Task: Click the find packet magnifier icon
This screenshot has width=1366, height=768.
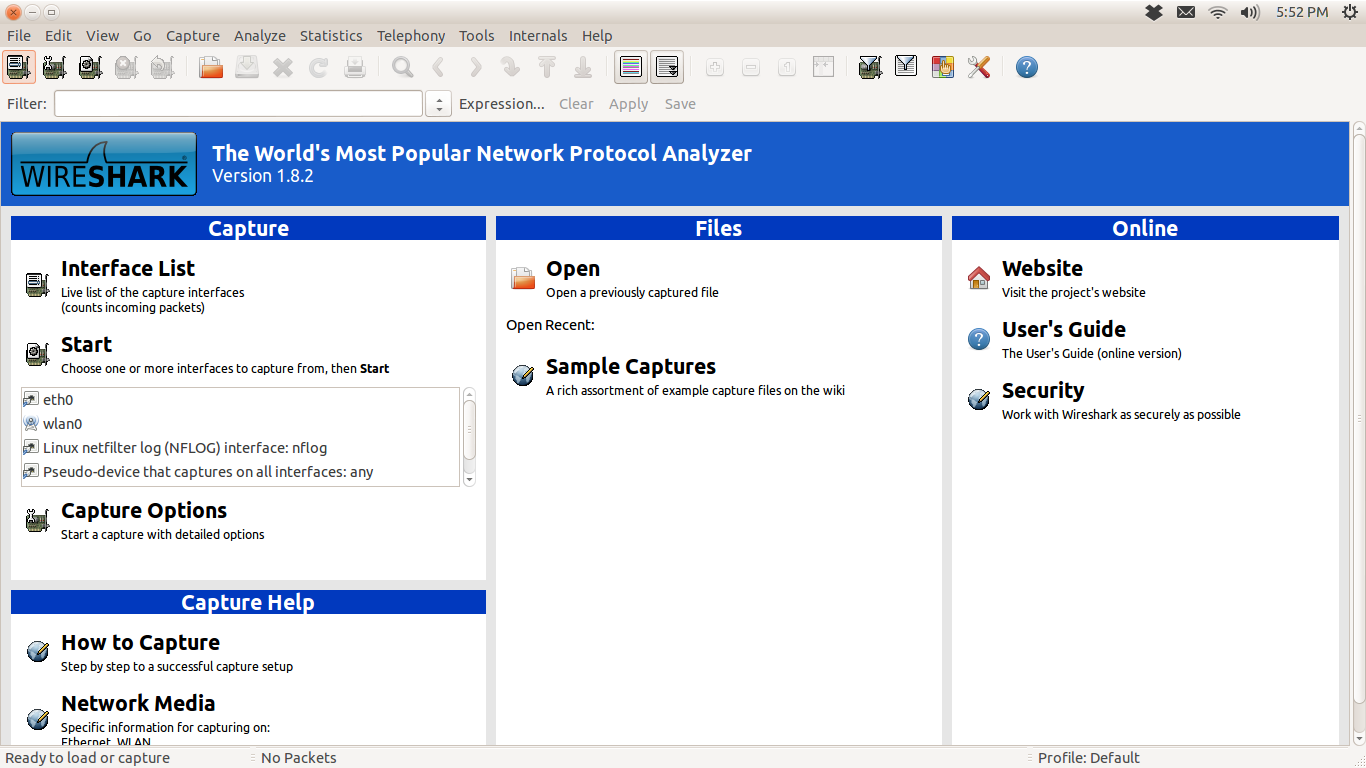Action: click(x=403, y=67)
